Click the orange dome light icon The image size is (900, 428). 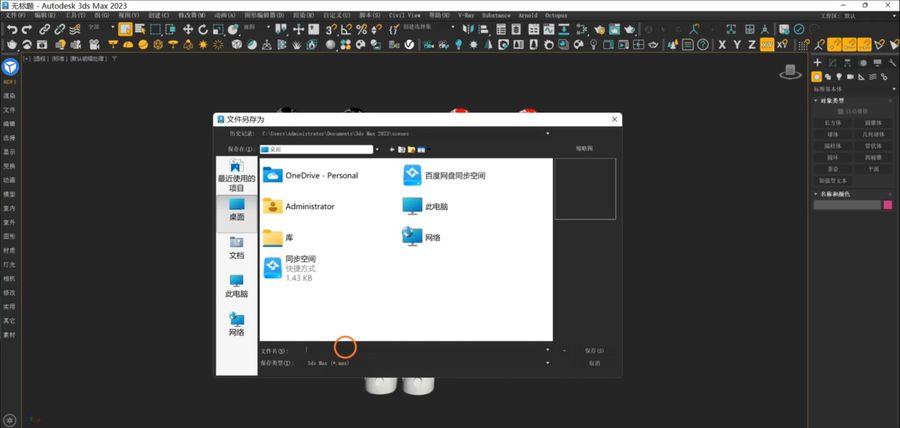pyautogui.click(x=128, y=44)
